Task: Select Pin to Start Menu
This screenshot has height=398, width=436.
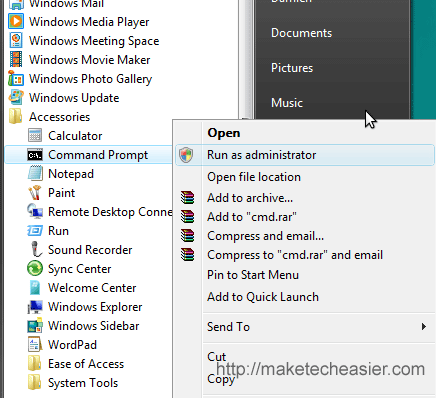Action: [253, 275]
